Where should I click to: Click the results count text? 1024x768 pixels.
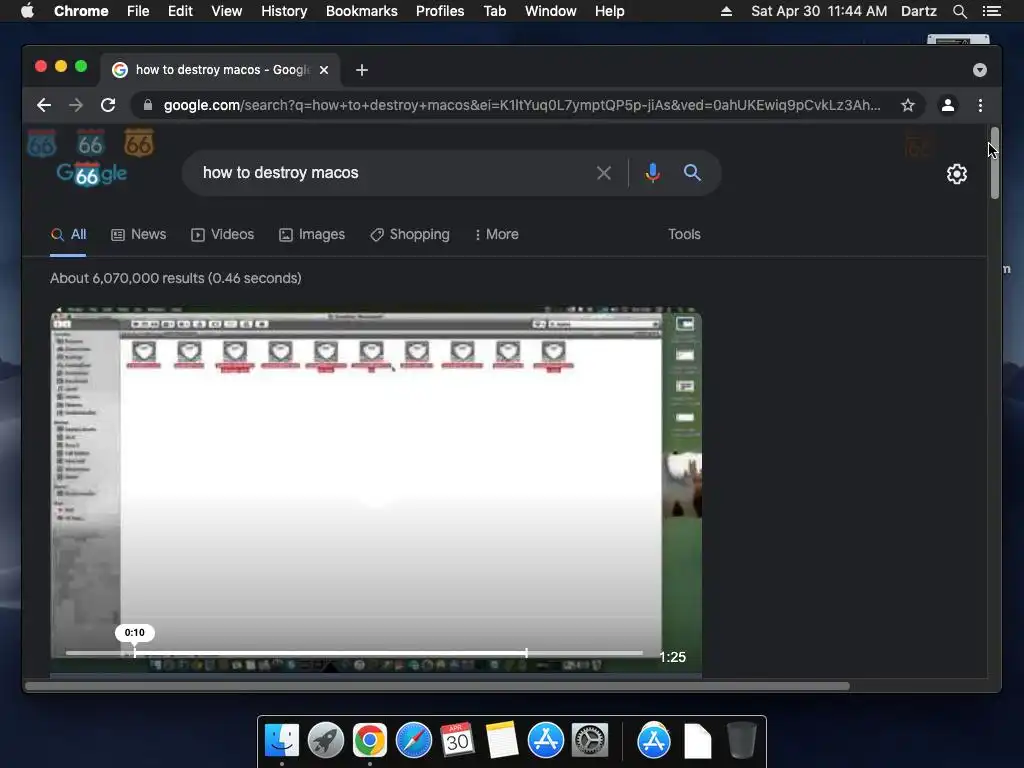click(176, 278)
